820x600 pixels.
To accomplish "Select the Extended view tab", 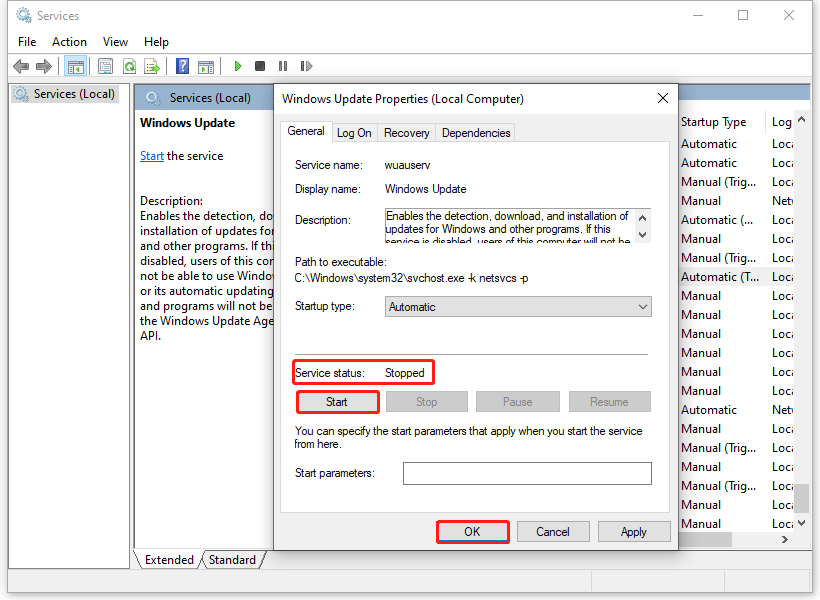I will point(169,560).
